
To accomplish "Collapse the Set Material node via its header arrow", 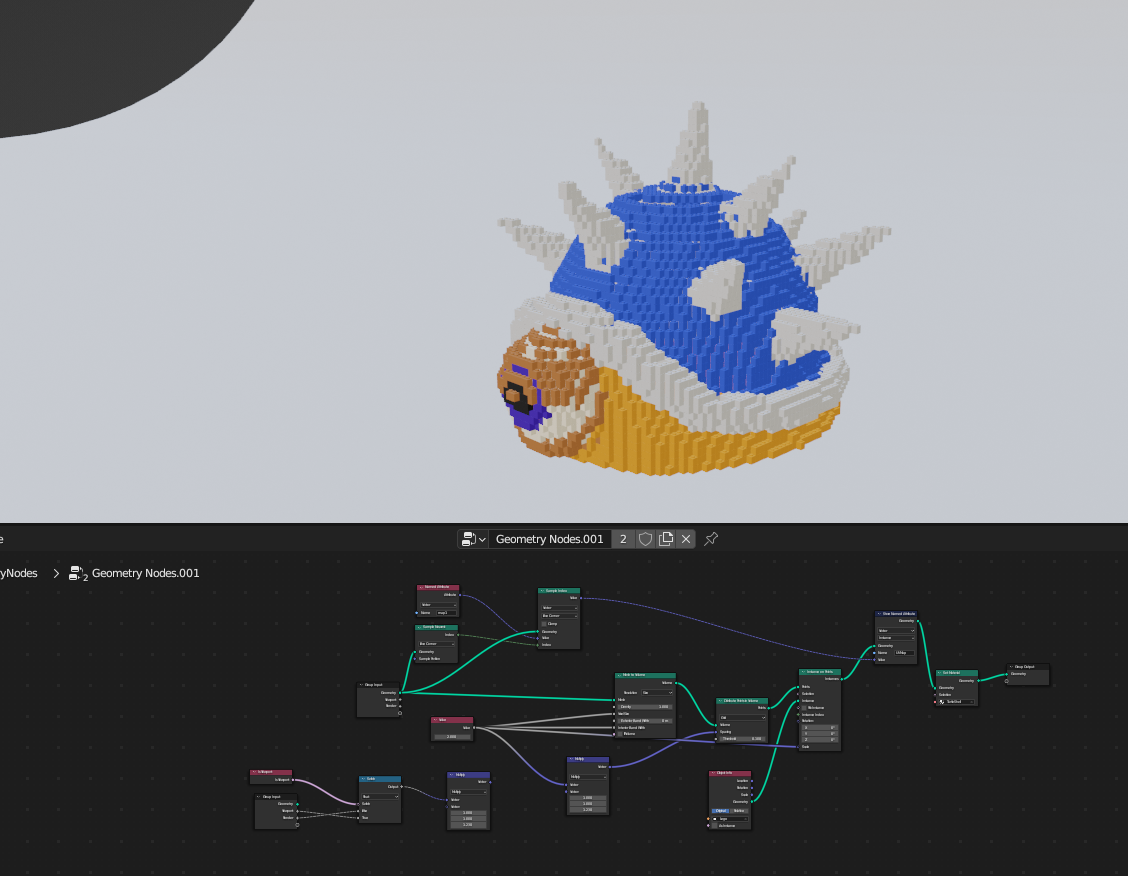I will click(939, 672).
